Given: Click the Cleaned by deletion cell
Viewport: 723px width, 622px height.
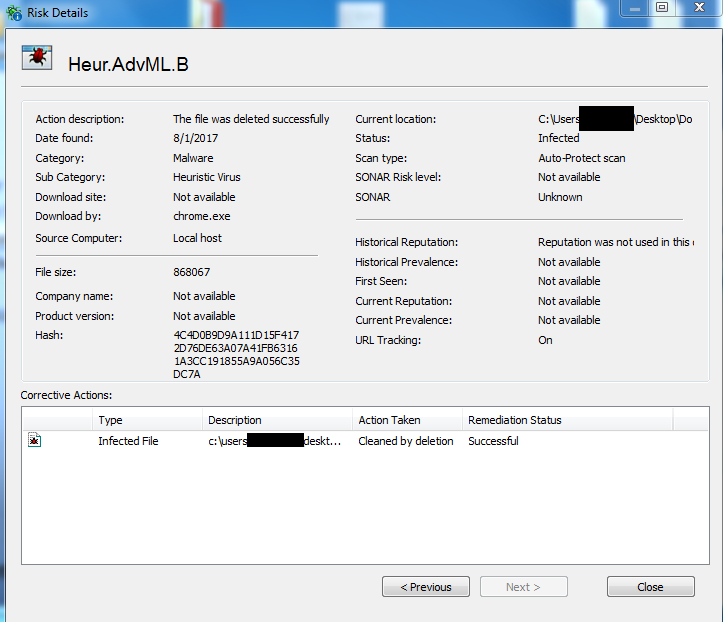Looking at the screenshot, I should [405, 441].
